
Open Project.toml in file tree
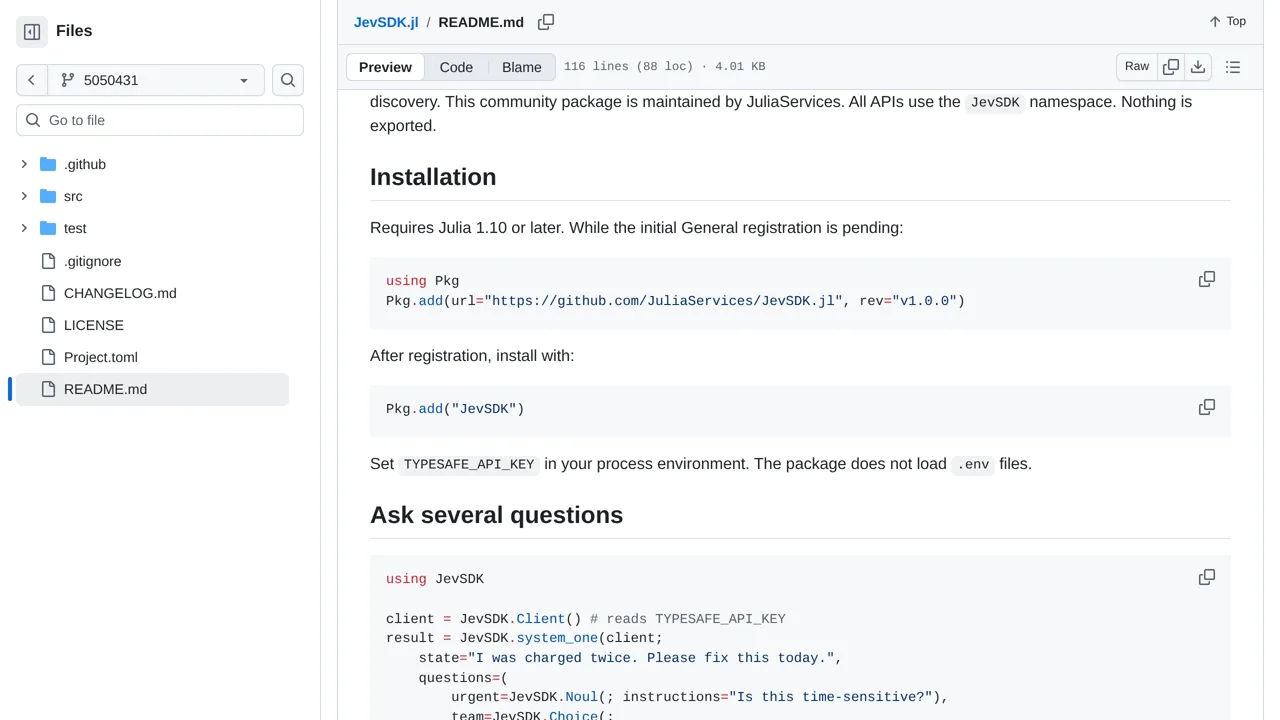click(x=101, y=357)
